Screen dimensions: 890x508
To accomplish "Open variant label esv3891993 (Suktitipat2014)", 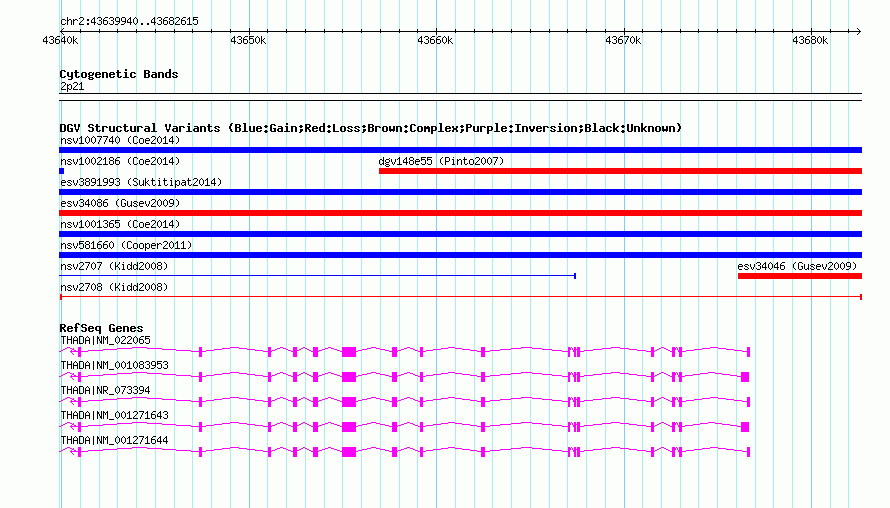I will tap(141, 182).
